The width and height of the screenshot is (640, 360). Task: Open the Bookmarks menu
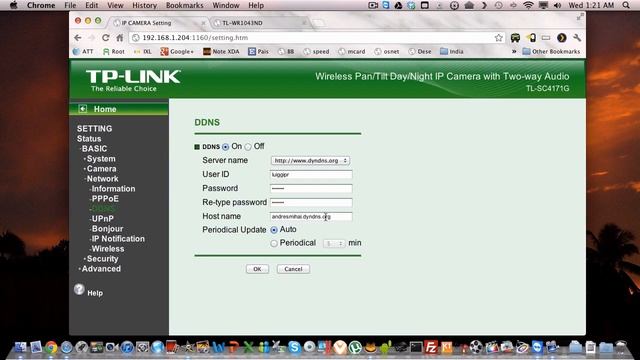pyautogui.click(x=184, y=5)
